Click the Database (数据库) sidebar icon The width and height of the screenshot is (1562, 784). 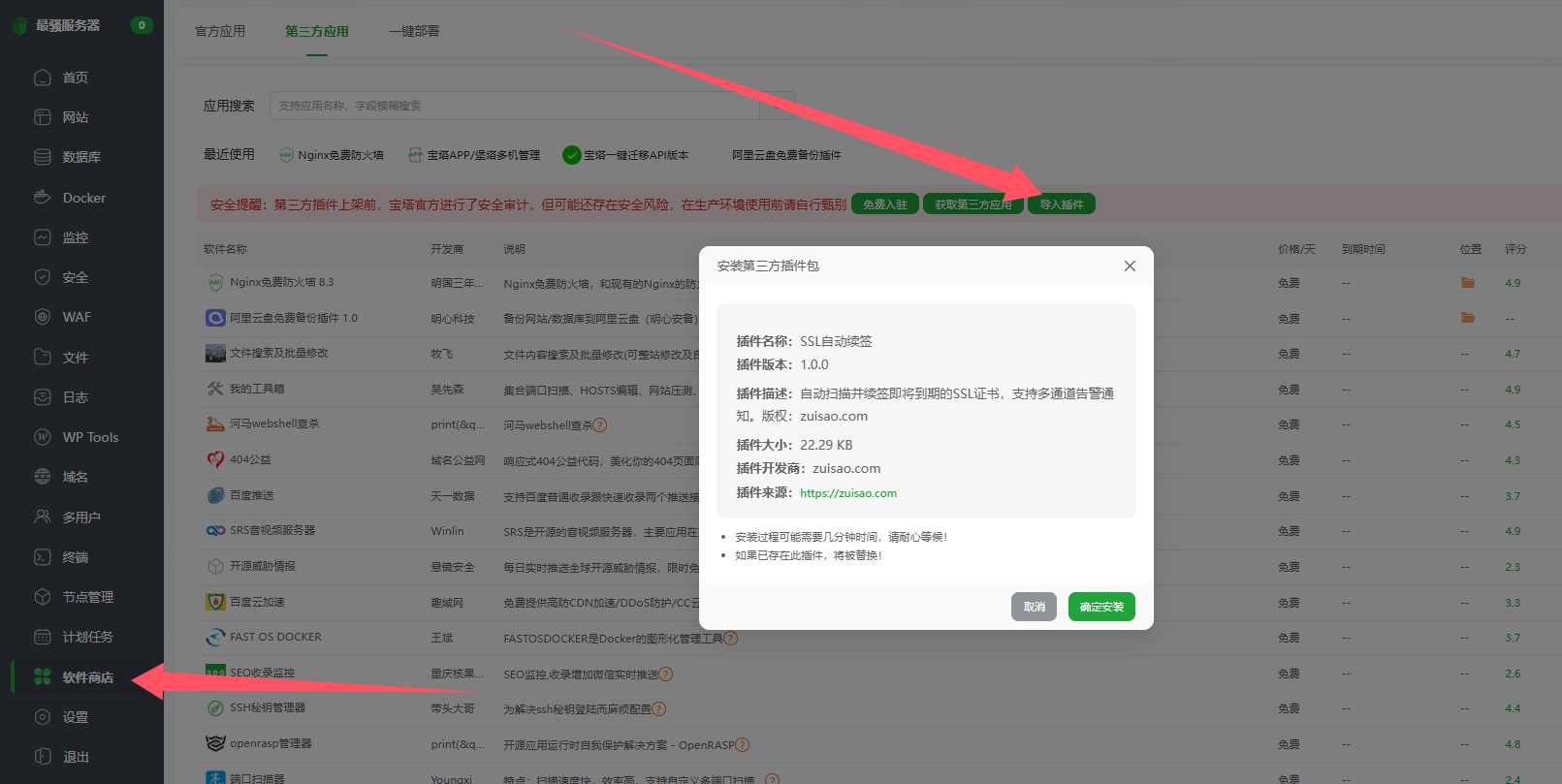point(43,157)
